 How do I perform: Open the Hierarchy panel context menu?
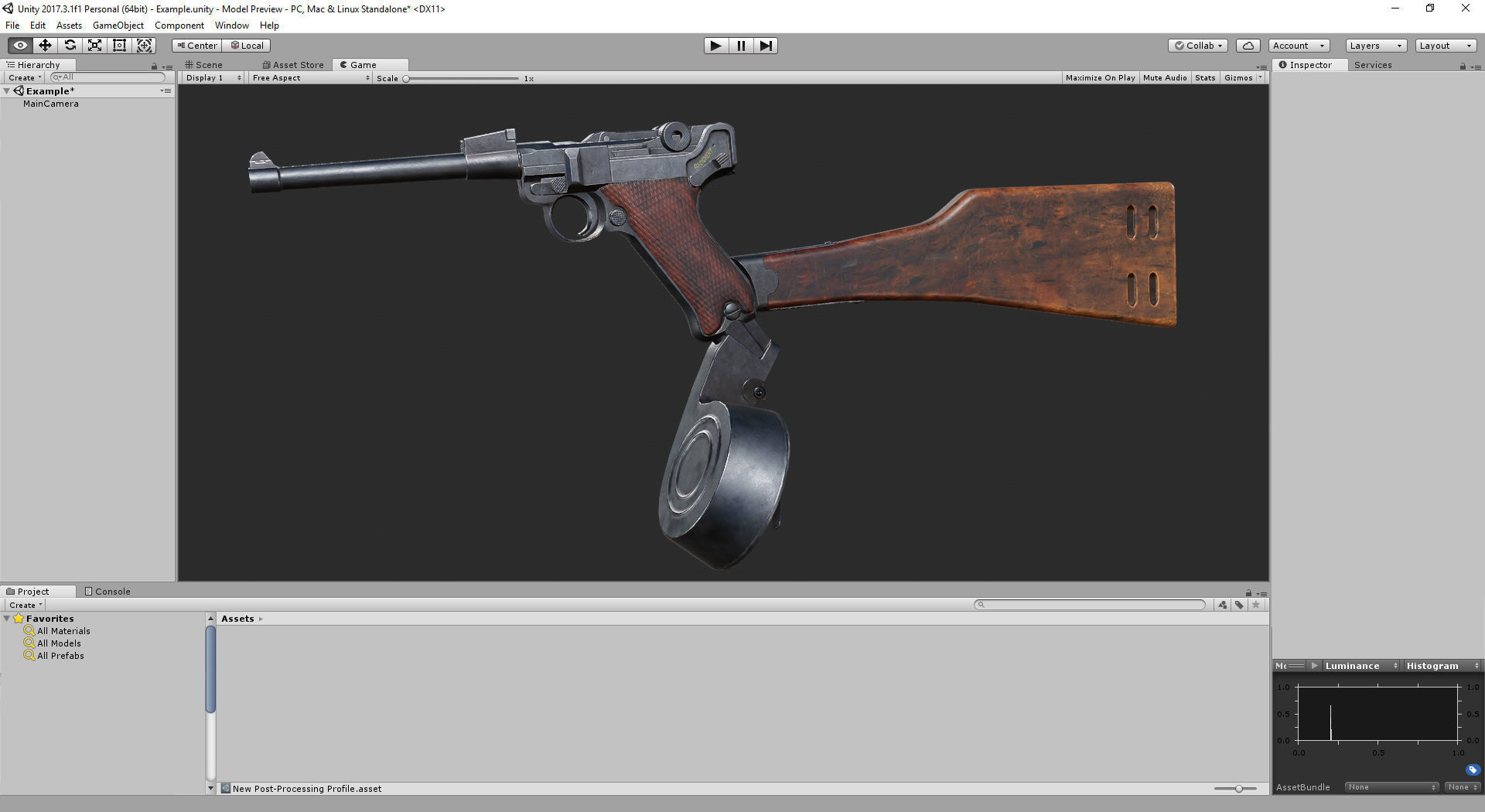click(x=168, y=67)
